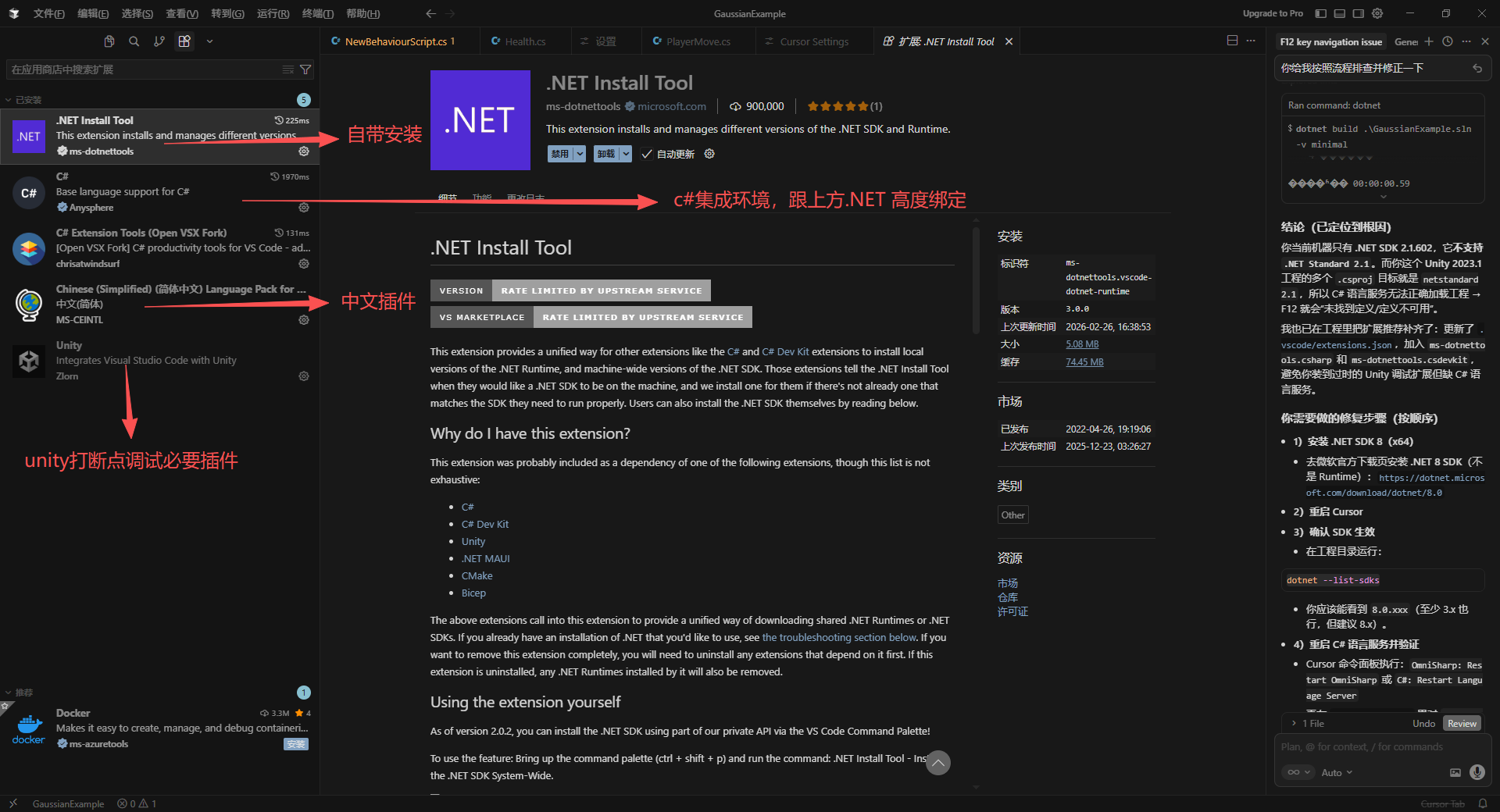Open the Search view icon in sidebar

click(134, 41)
